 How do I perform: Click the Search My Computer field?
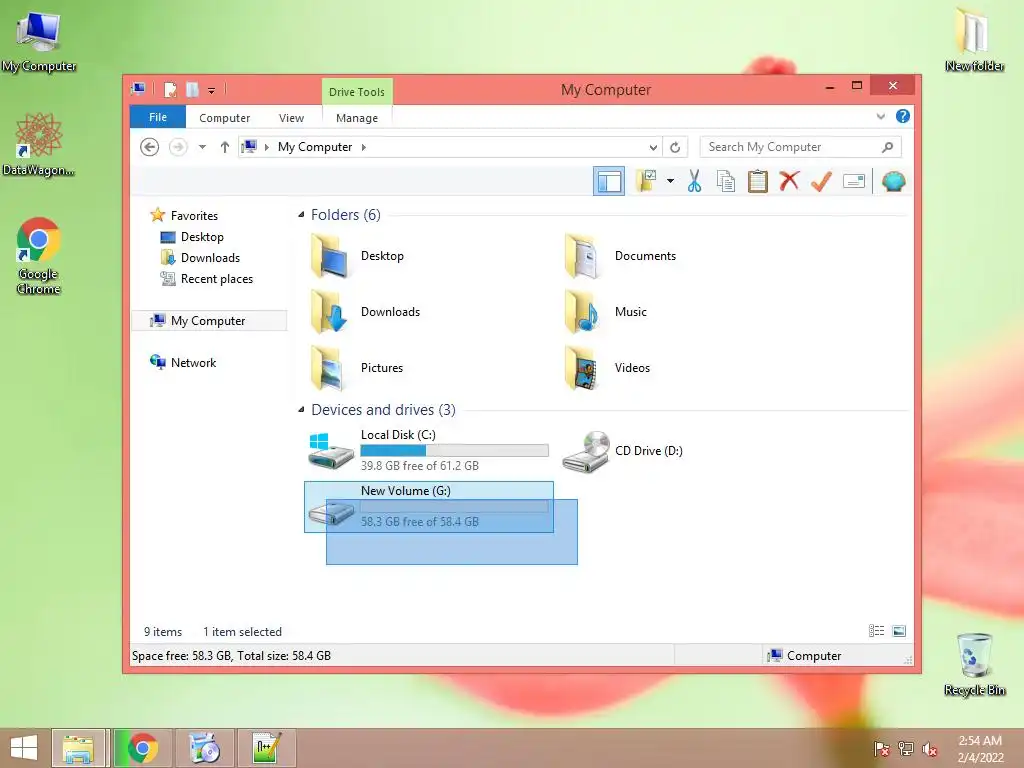tap(801, 147)
